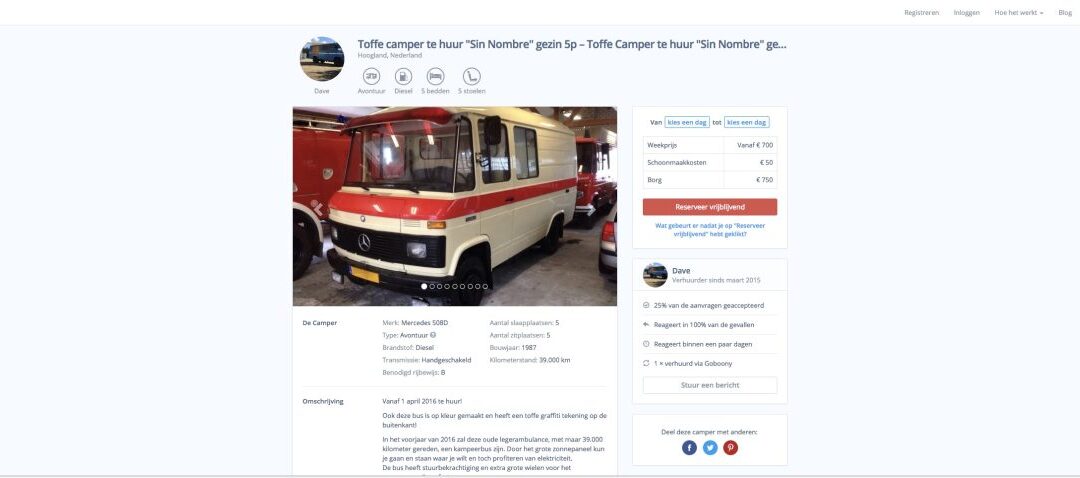
Task: Click the 5 stoelen seat icon
Action: point(472,76)
